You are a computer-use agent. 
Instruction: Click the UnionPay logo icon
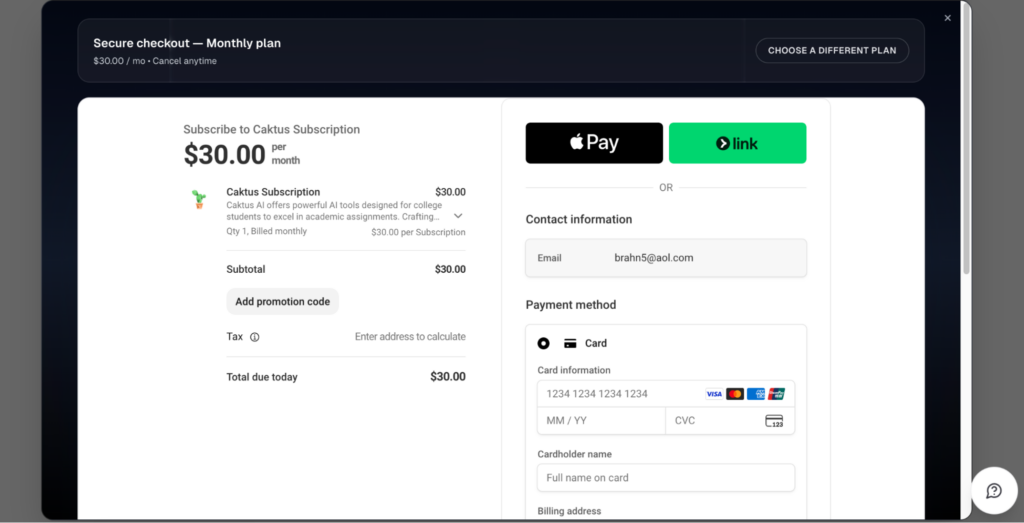tap(776, 394)
